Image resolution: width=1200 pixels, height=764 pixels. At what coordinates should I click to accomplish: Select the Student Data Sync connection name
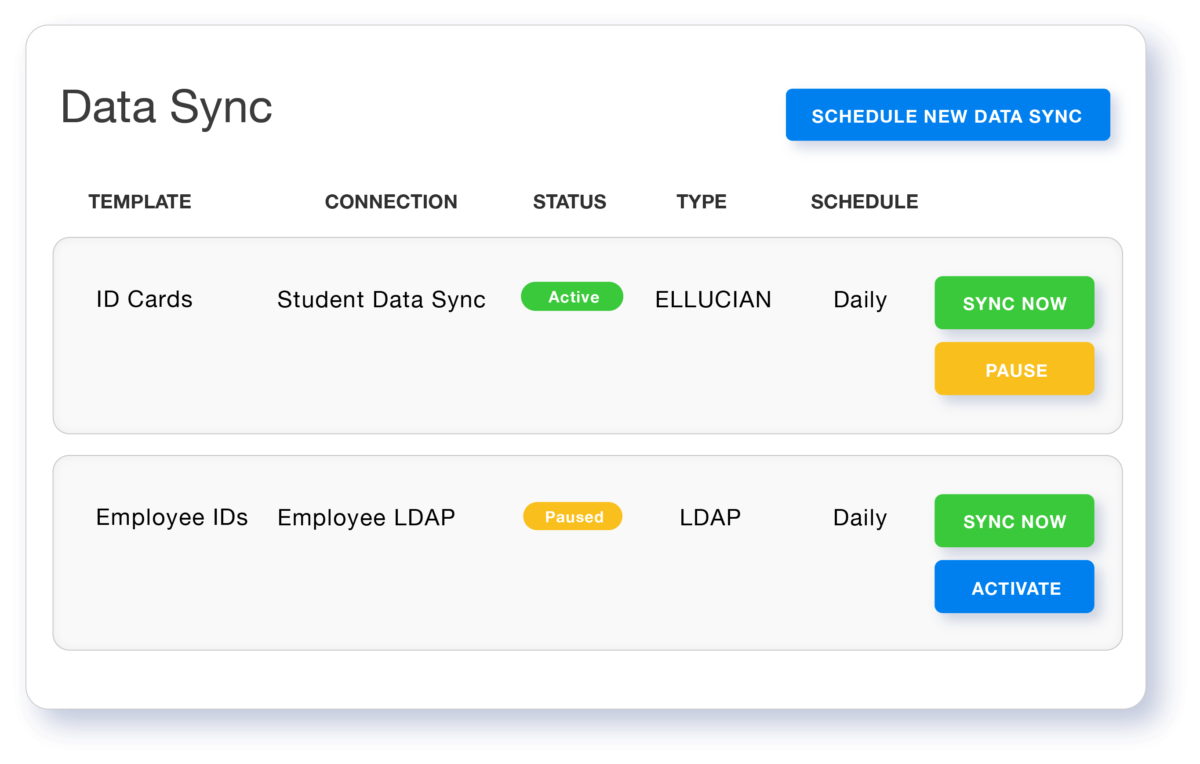click(381, 299)
